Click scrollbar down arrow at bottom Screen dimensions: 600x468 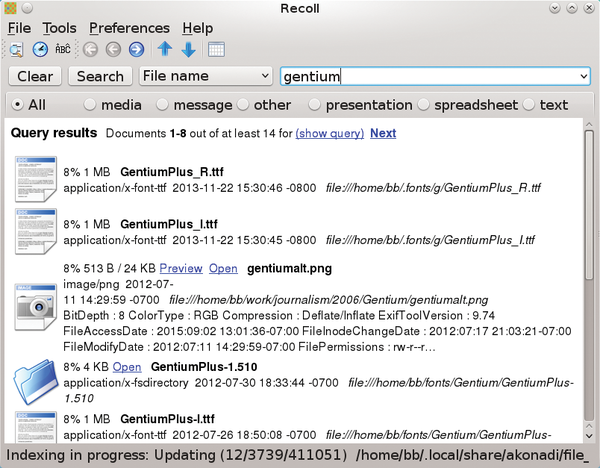tap(589, 436)
